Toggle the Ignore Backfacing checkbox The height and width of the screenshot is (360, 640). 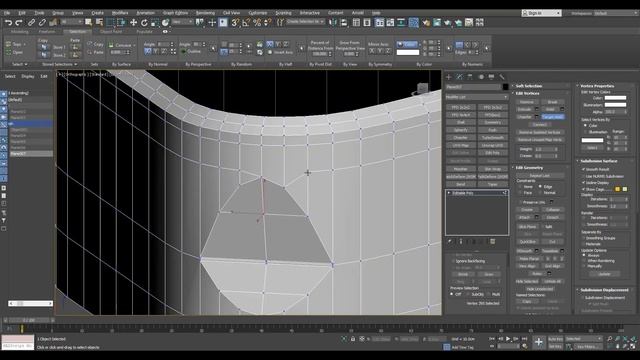453,261
